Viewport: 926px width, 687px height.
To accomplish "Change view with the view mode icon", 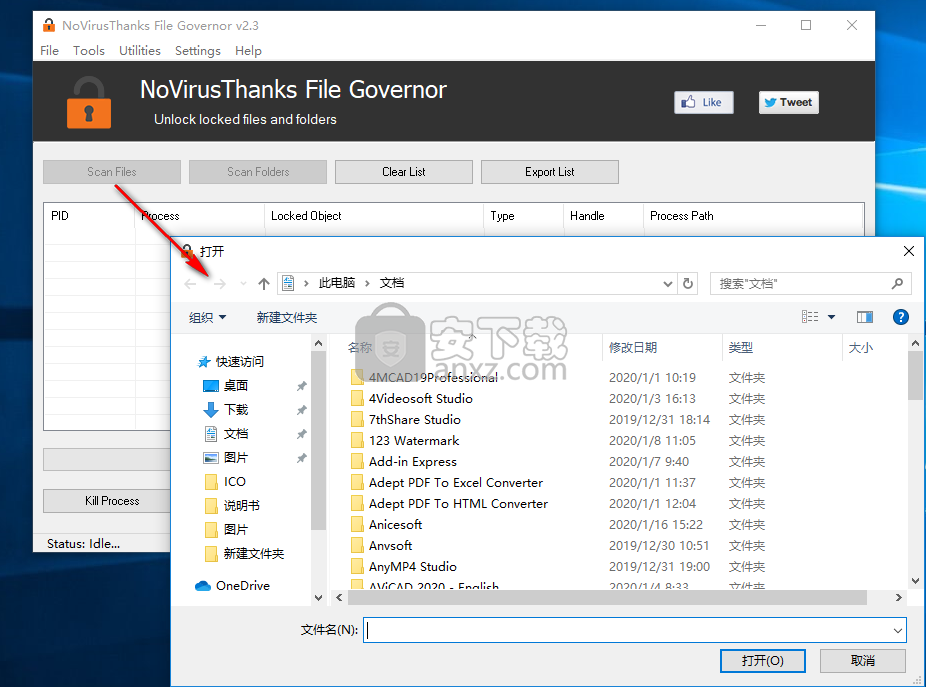I will [x=810, y=317].
